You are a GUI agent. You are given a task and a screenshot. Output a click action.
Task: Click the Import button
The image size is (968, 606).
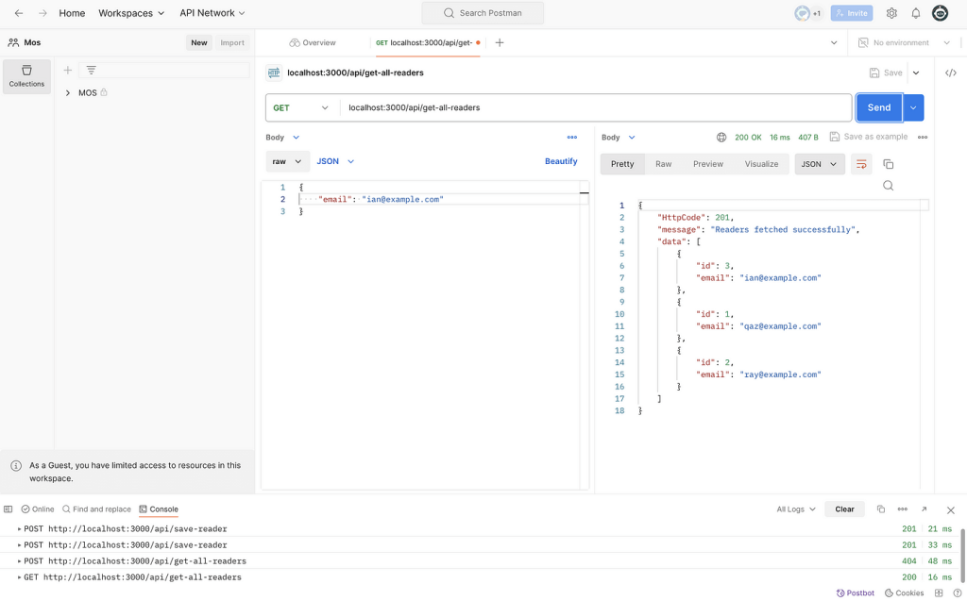pyautogui.click(x=232, y=43)
